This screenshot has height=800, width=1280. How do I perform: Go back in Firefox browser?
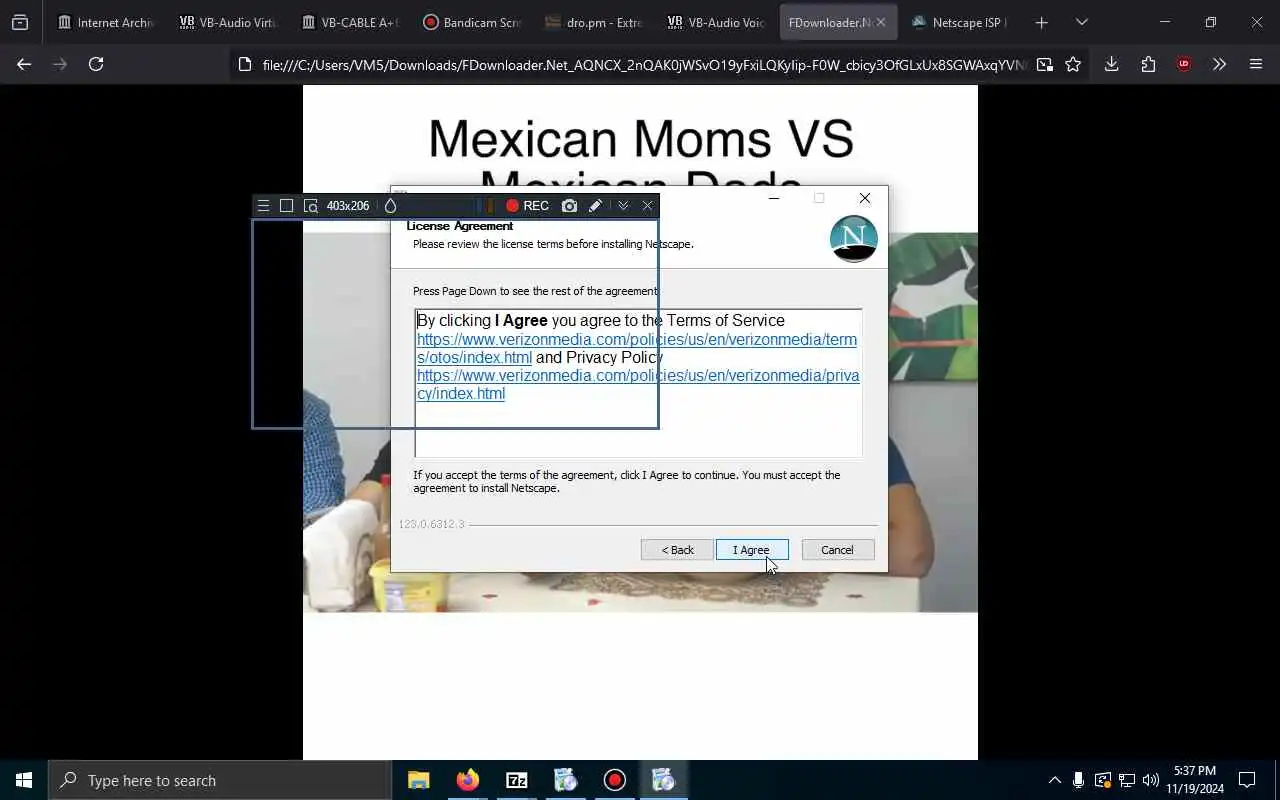tap(24, 64)
